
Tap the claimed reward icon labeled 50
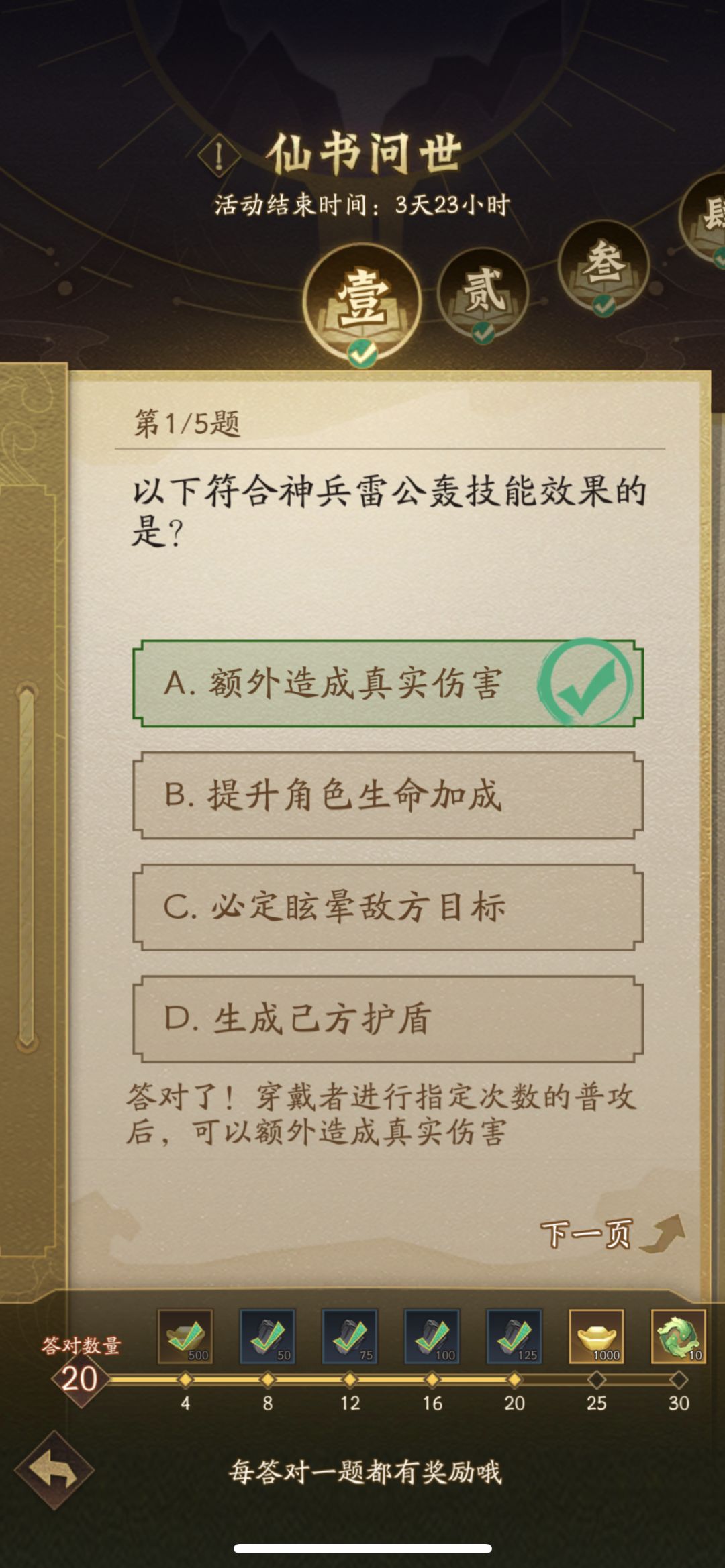[267, 1336]
